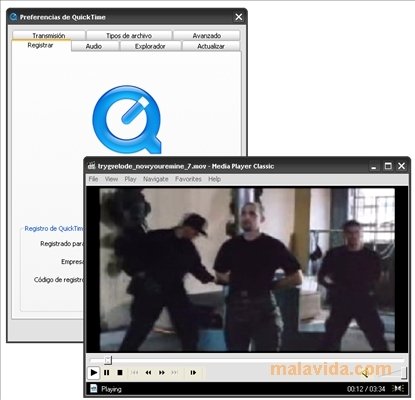Click the status bar icon beside 03:34

398,388
